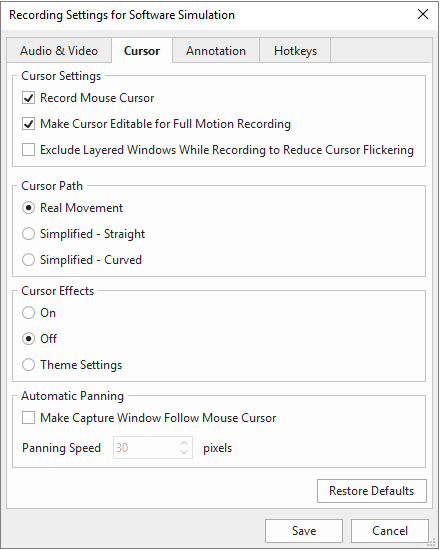Click the 'pixels' unit label
Image resolution: width=440 pixels, height=550 pixels.
[x=218, y=448]
